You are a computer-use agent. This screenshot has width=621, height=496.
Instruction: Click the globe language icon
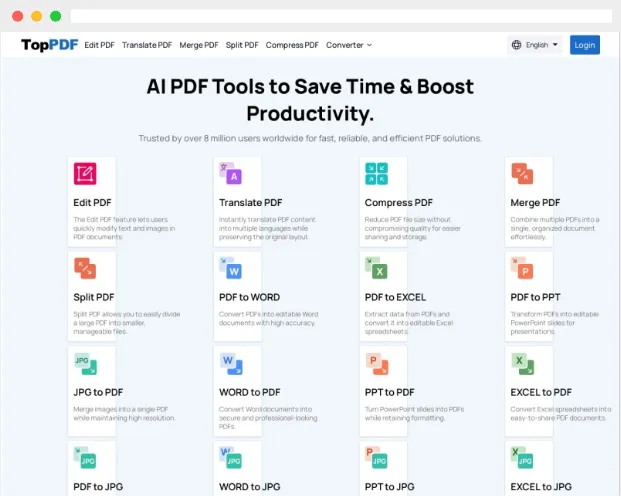[516, 45]
